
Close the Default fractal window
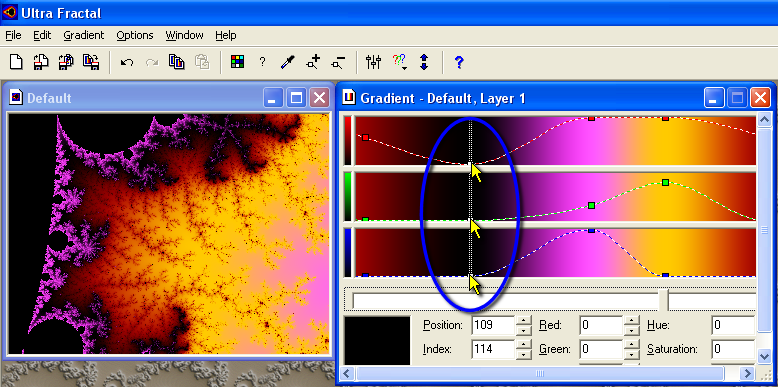319,98
